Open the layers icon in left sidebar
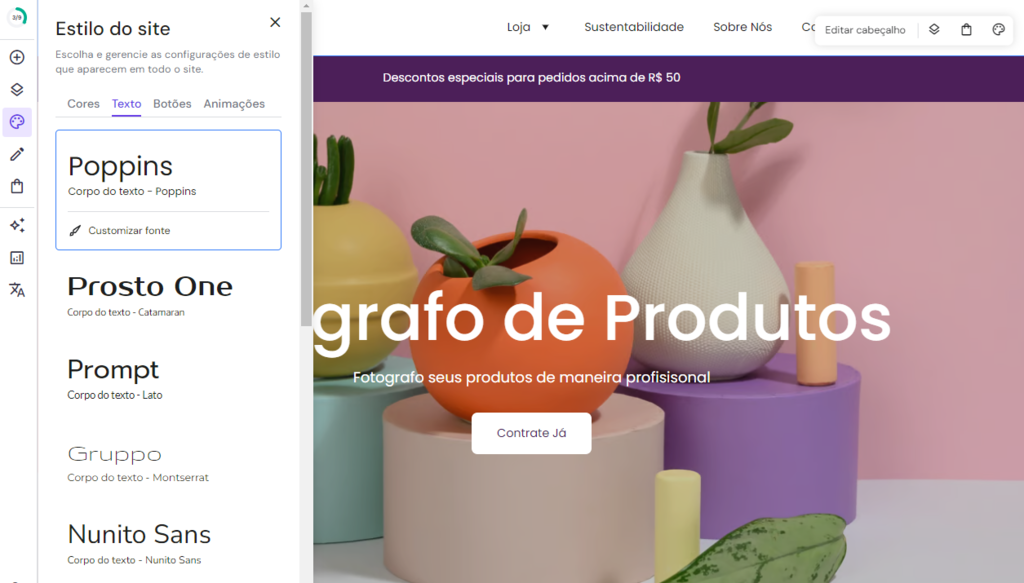The image size is (1024, 583). (x=17, y=89)
